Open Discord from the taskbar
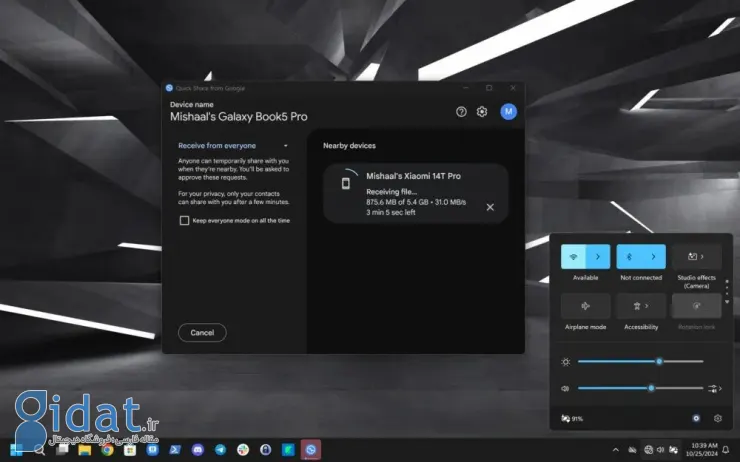 pyautogui.click(x=198, y=450)
